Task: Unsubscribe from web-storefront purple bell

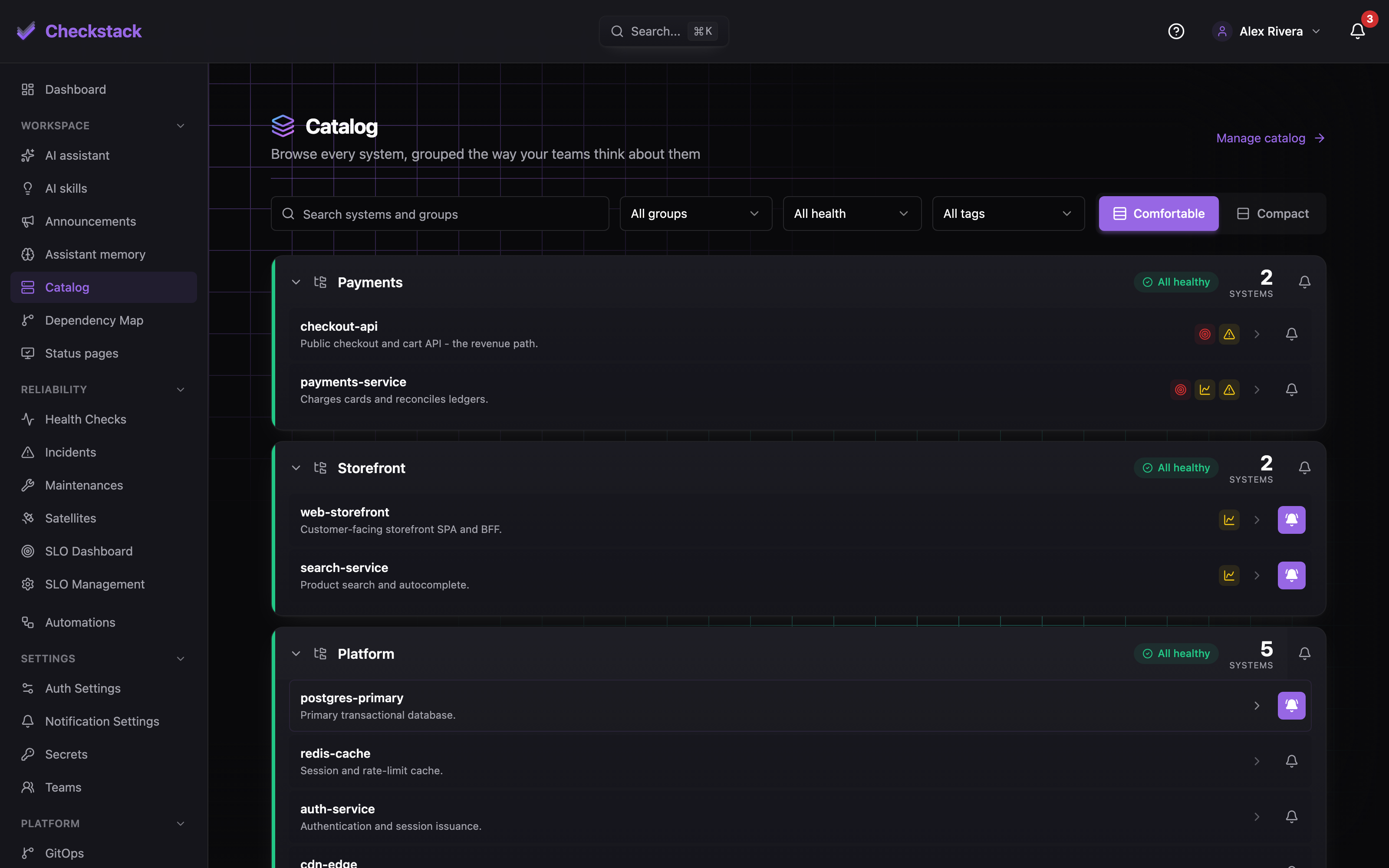Action: click(1291, 520)
